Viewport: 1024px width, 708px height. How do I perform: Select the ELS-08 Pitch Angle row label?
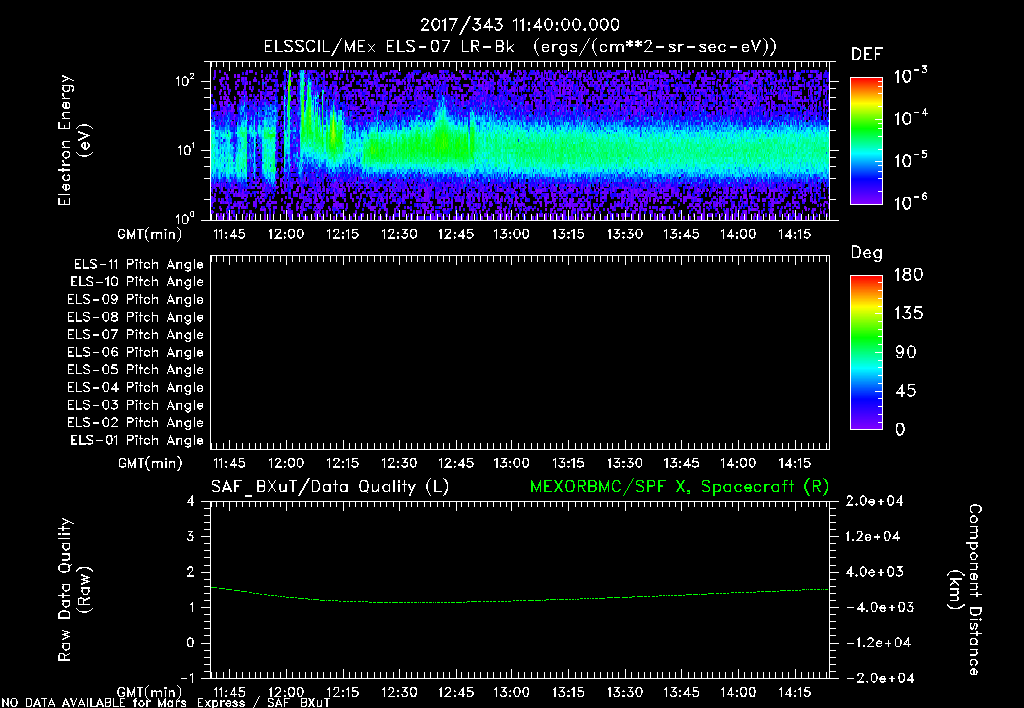(x=136, y=317)
